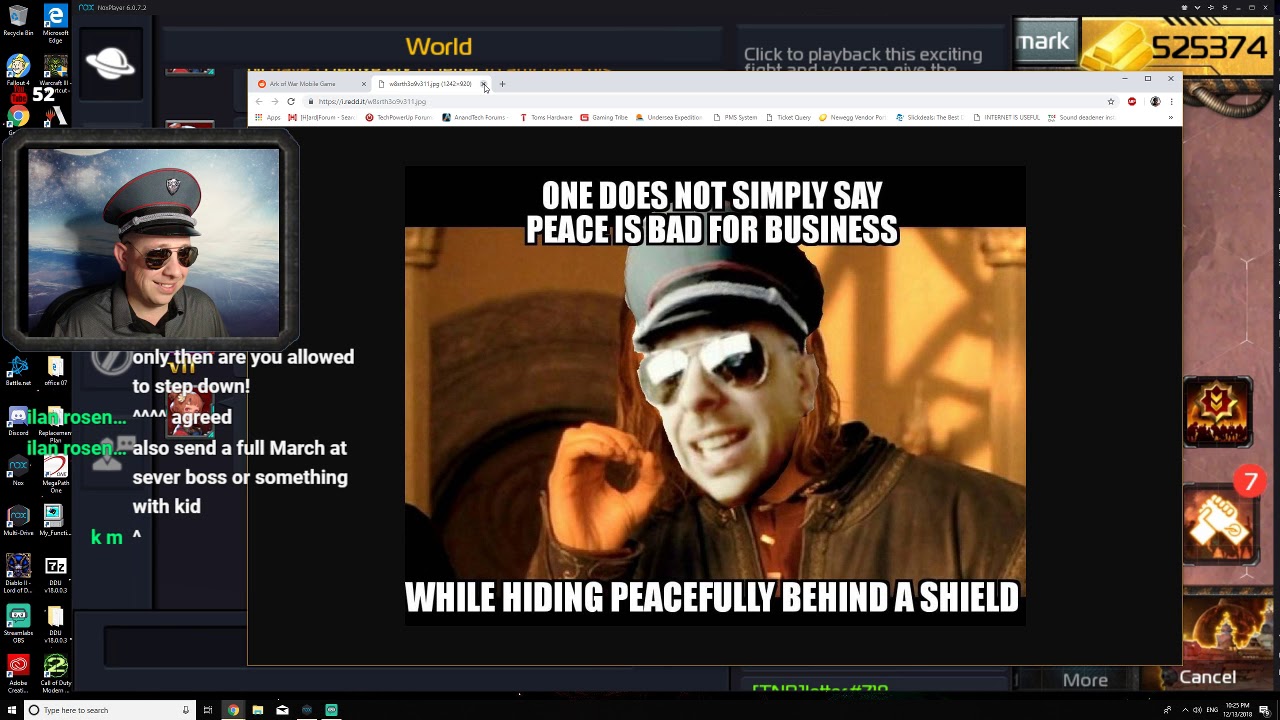Open the Undersea Expedition bookmark
Viewport: 1280px width, 720px height.
[670, 117]
